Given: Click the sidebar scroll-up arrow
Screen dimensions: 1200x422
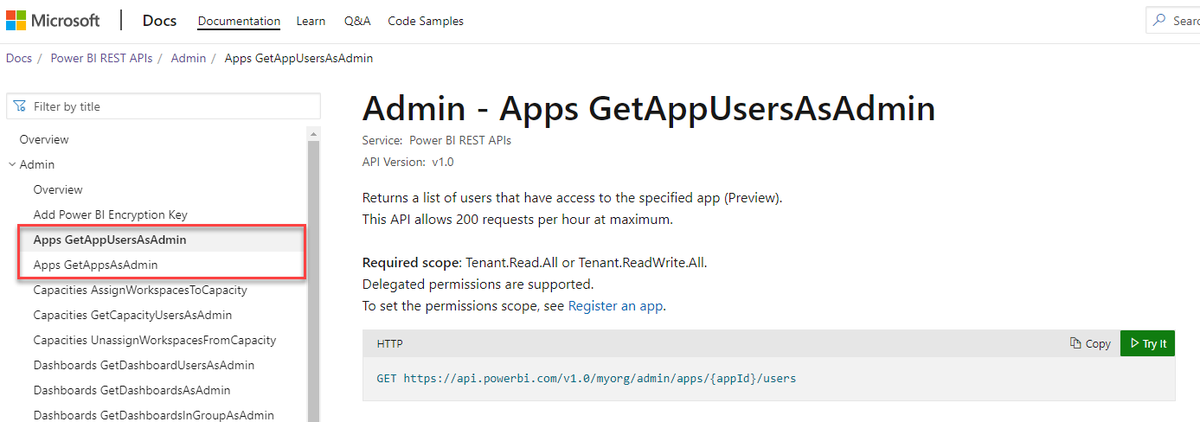Looking at the screenshot, I should [x=313, y=133].
